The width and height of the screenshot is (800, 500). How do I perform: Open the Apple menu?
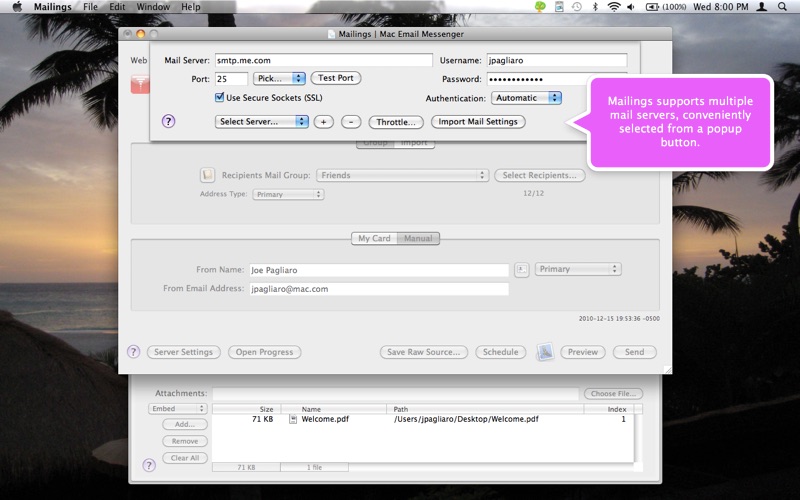click(x=17, y=7)
